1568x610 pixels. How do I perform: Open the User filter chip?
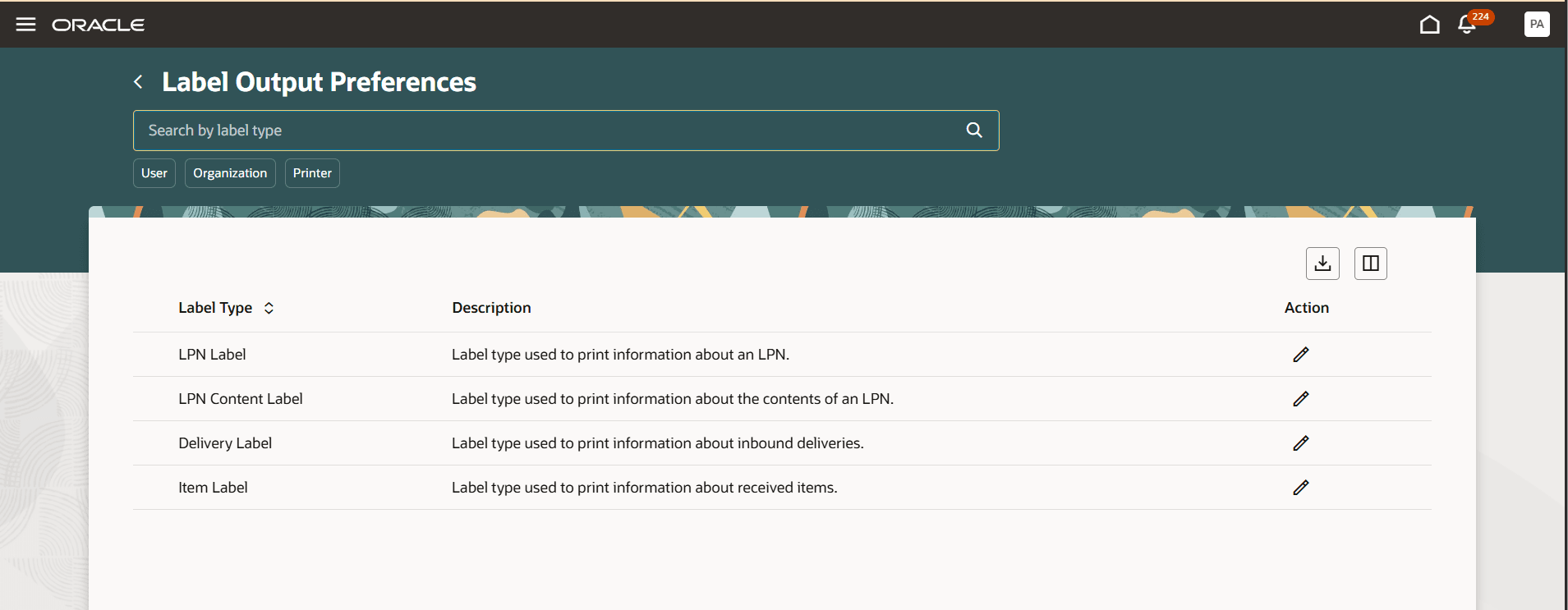154,173
